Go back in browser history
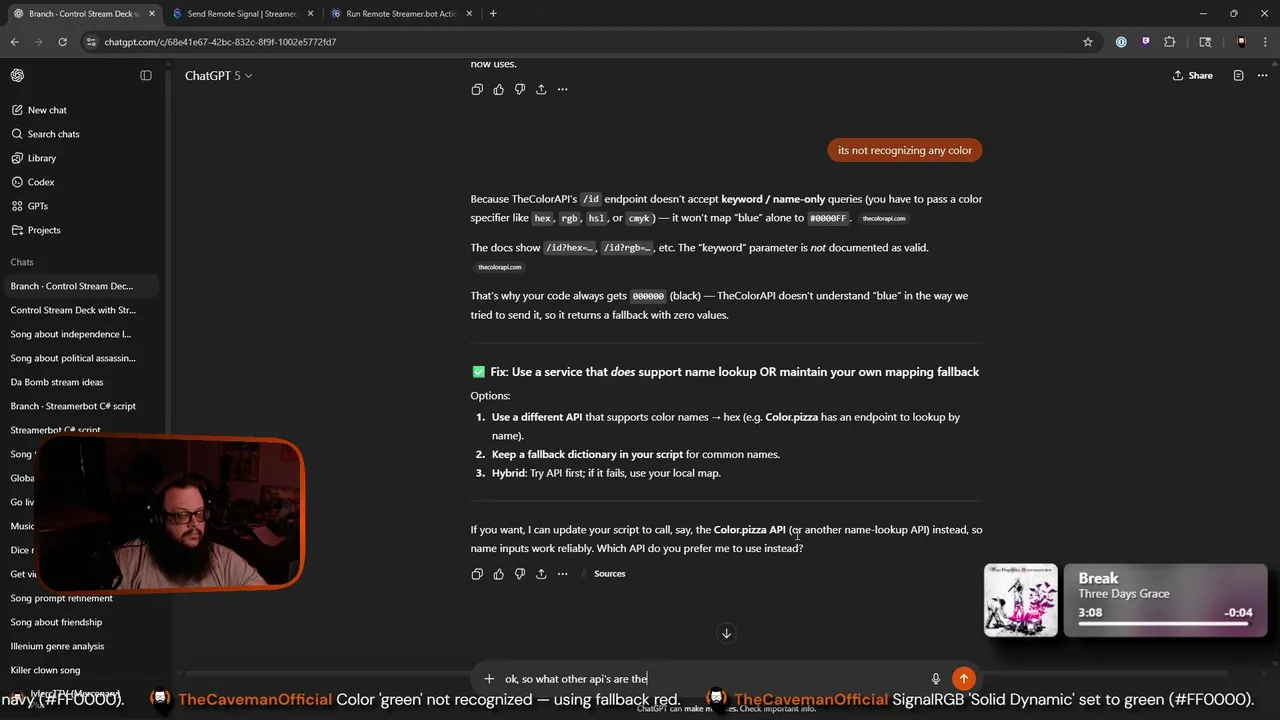Viewport: 1280px width, 720px height. (x=15, y=42)
